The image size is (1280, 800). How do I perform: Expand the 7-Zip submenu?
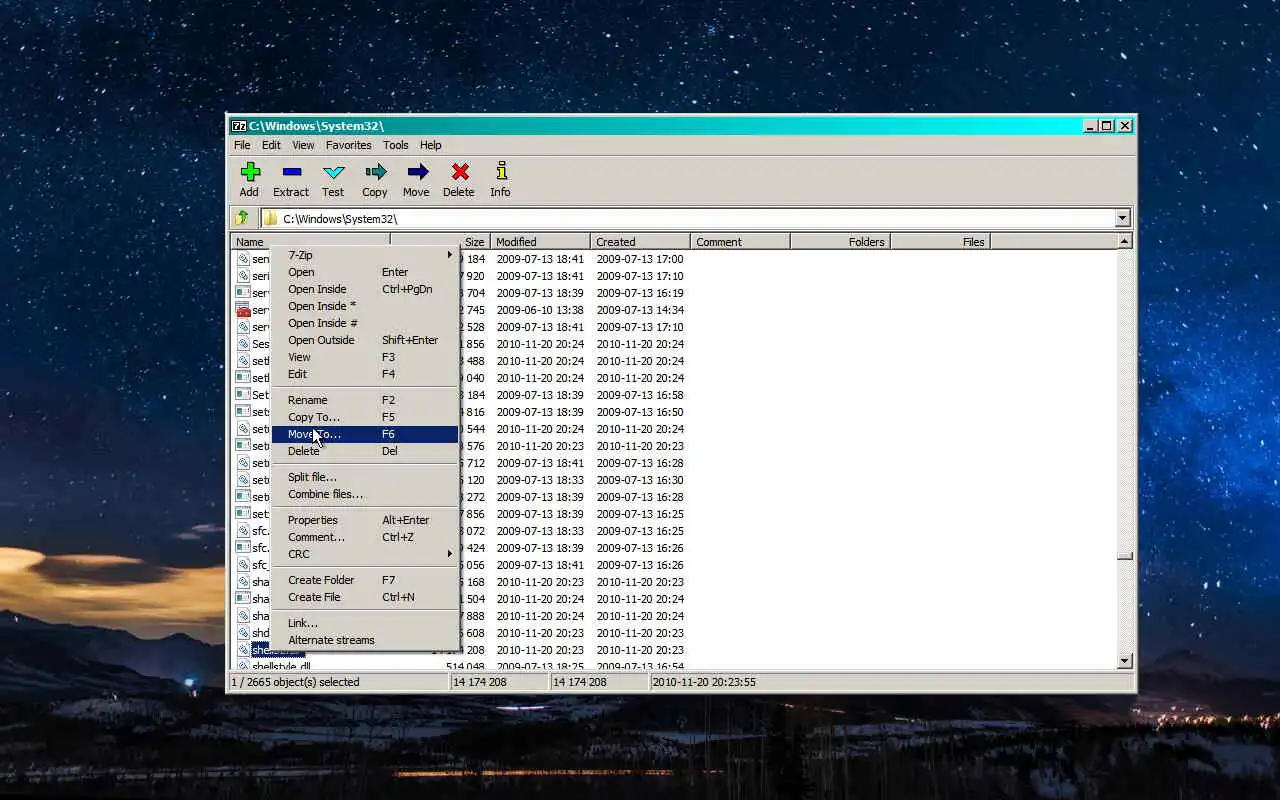[365, 255]
